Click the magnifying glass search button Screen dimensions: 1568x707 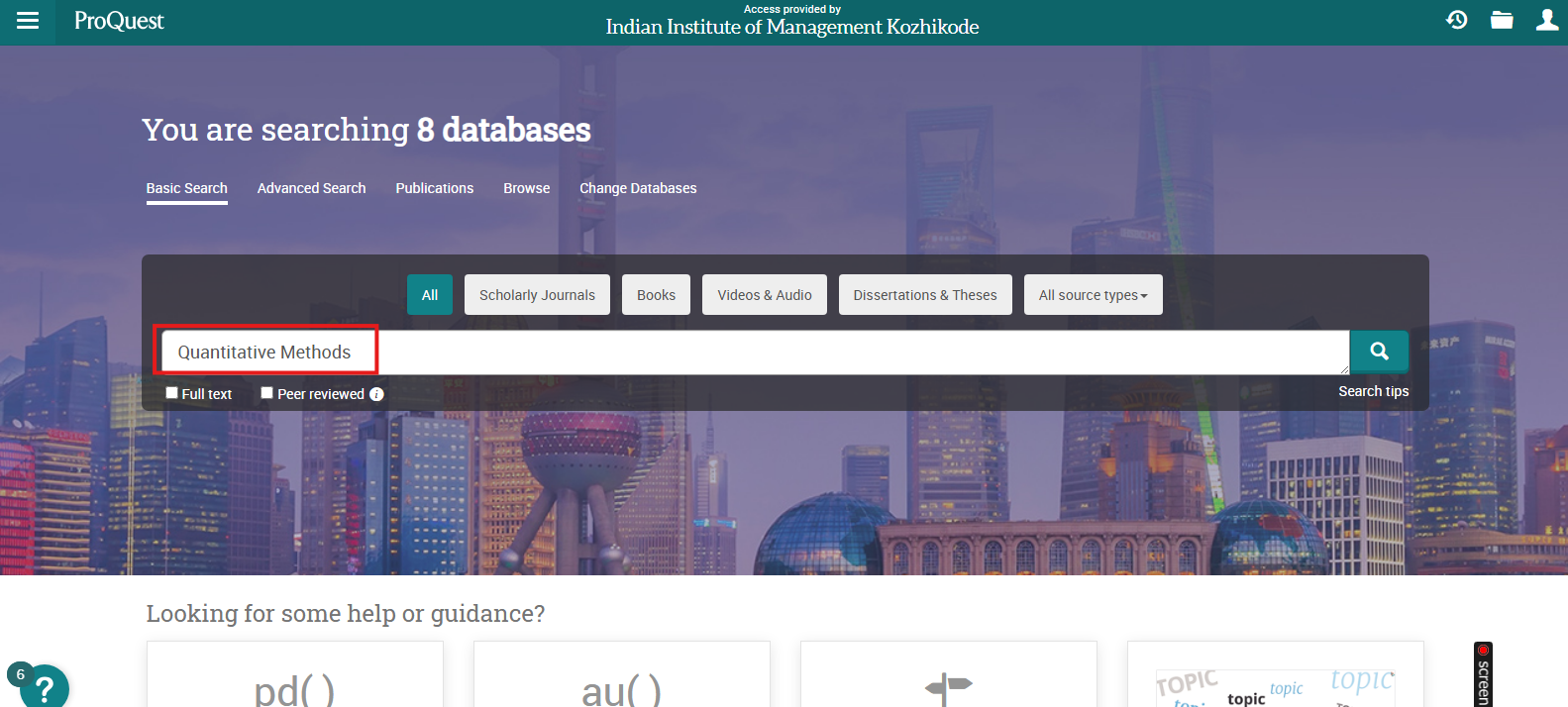tap(1379, 352)
